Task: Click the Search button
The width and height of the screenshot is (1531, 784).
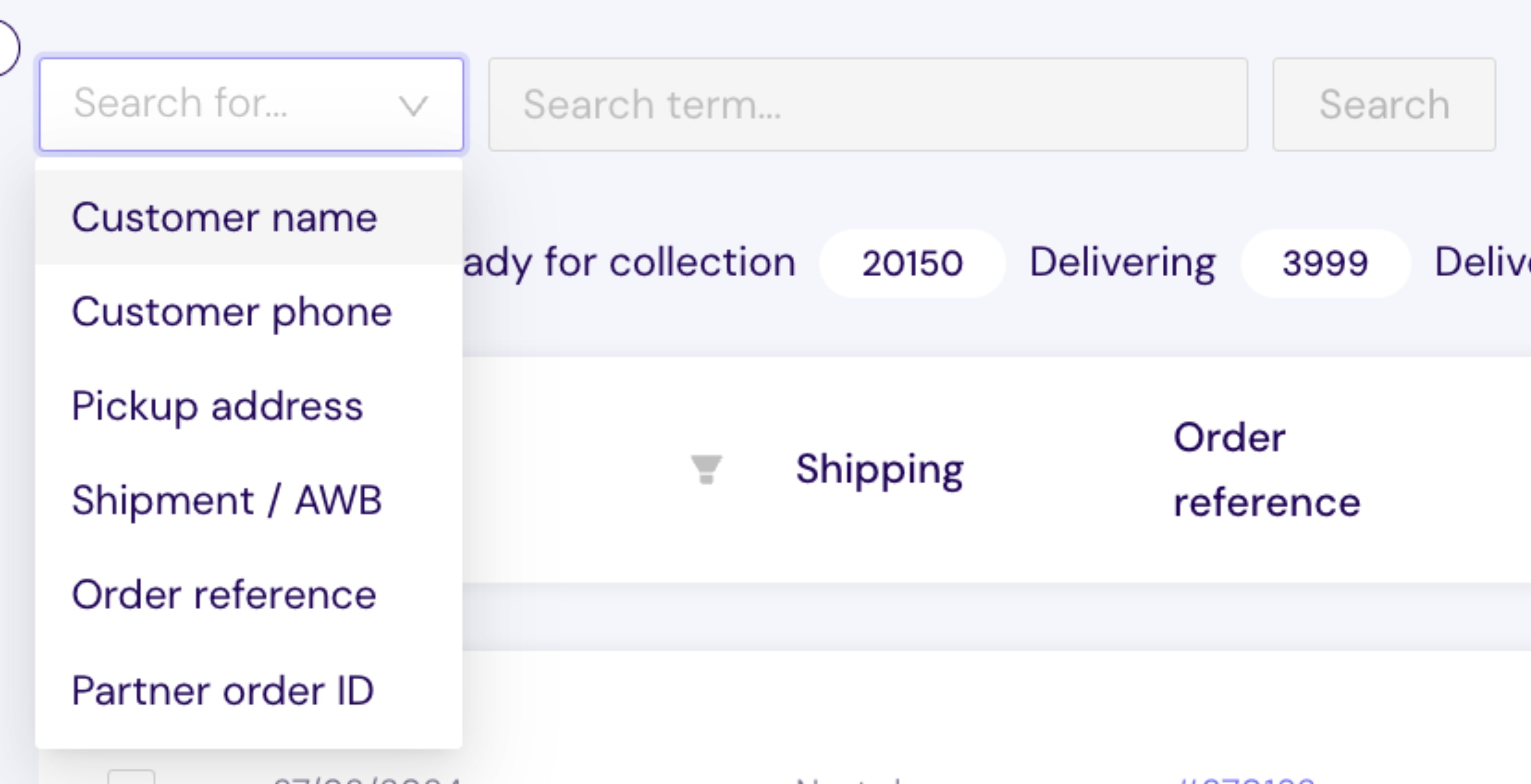Action: click(1384, 104)
